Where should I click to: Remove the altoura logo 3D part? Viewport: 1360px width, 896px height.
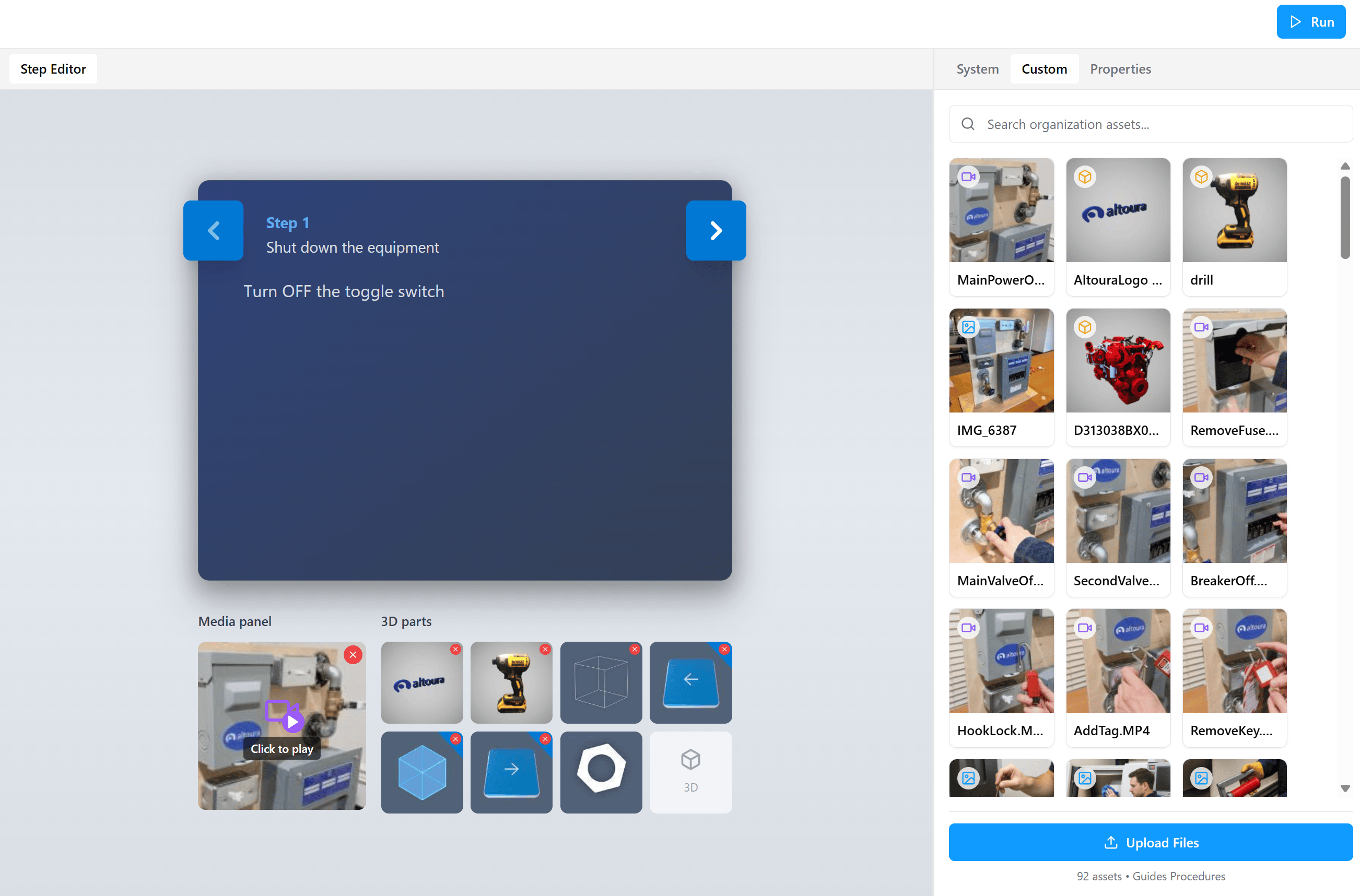tap(455, 649)
